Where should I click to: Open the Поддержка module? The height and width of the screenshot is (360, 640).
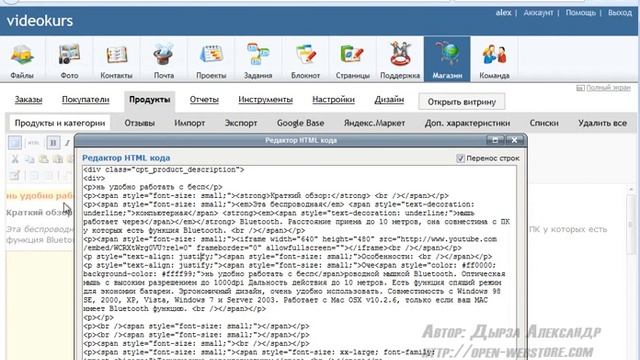point(400,59)
